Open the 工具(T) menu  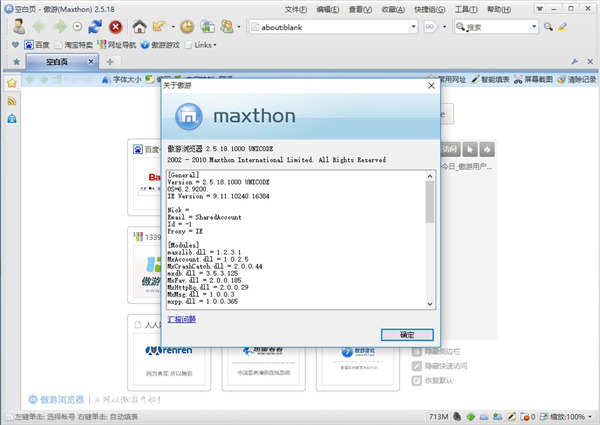[466, 9]
